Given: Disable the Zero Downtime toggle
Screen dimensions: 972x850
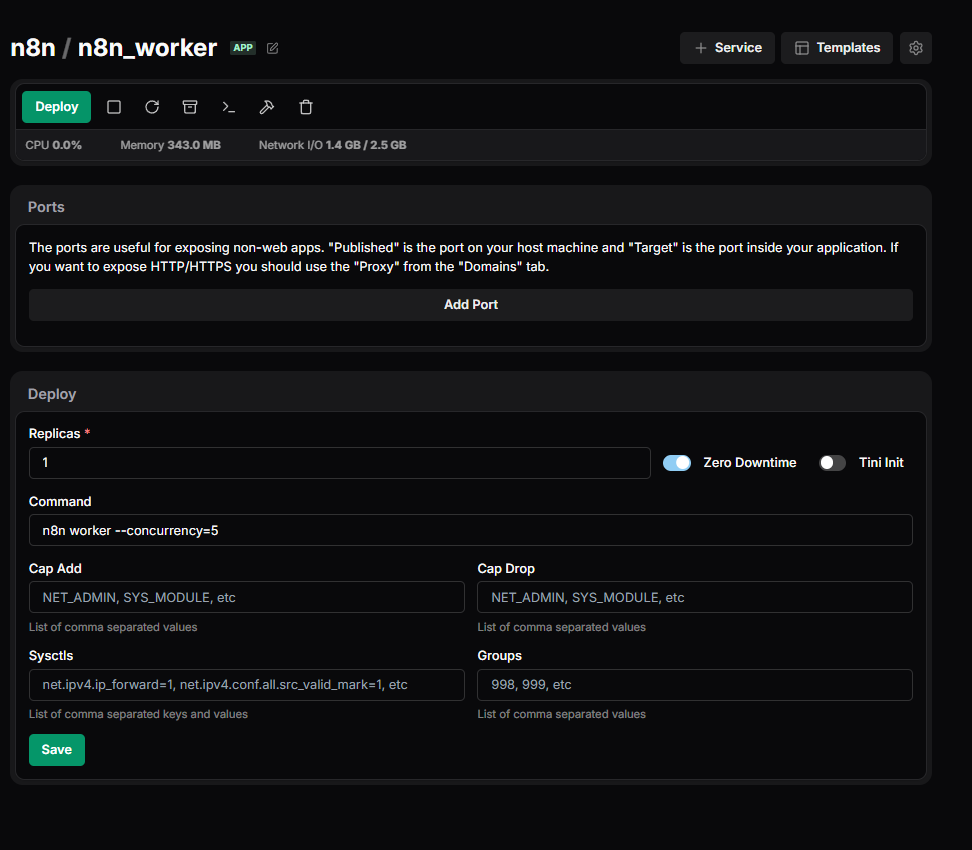Looking at the screenshot, I should click(x=677, y=463).
